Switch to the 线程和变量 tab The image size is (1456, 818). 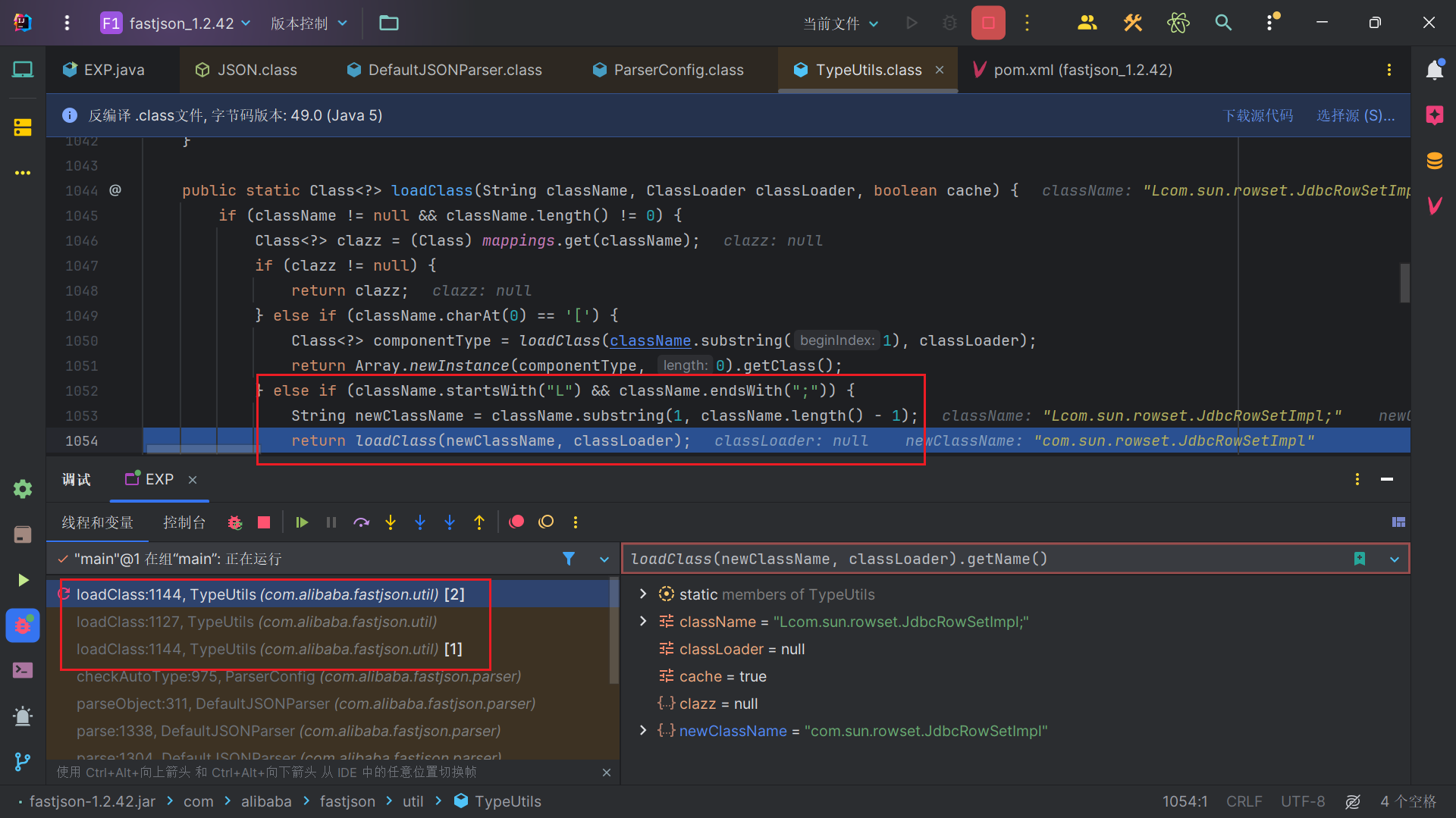point(97,522)
